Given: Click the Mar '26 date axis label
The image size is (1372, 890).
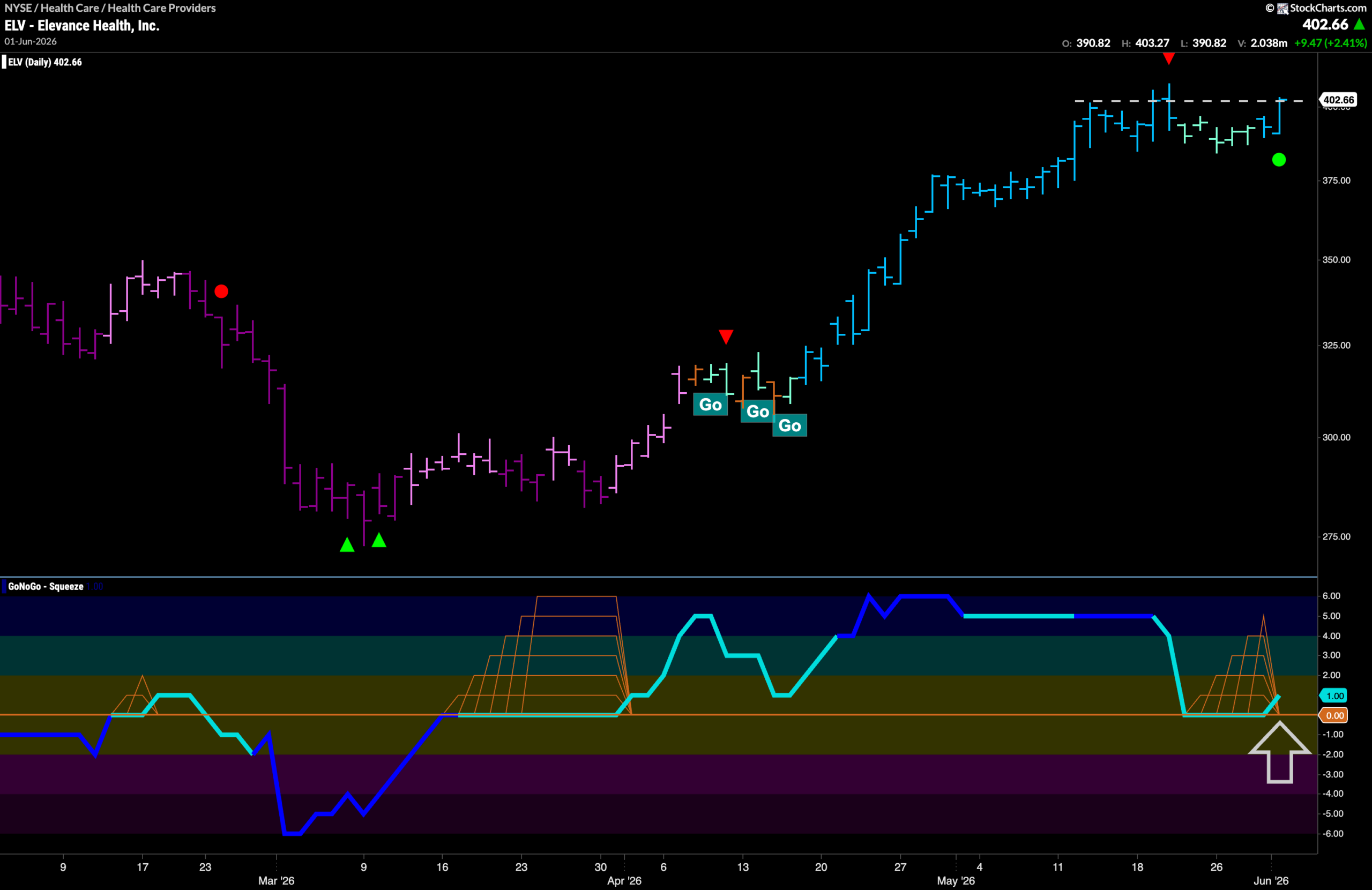Looking at the screenshot, I should [276, 881].
